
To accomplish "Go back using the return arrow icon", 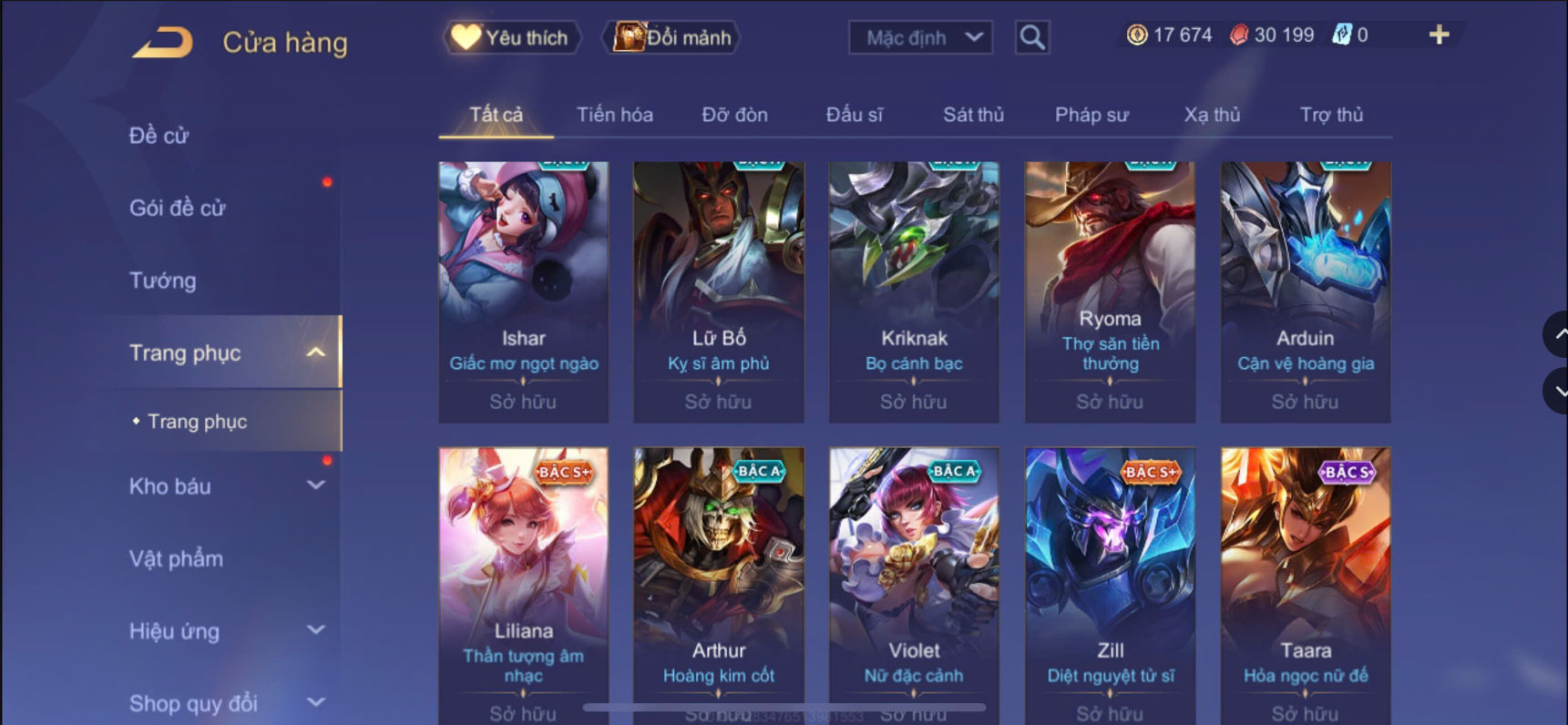I will point(163,42).
